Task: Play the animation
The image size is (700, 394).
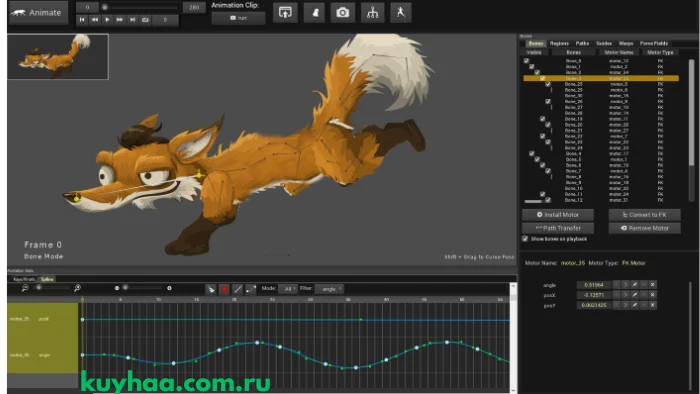Action: 107,20
